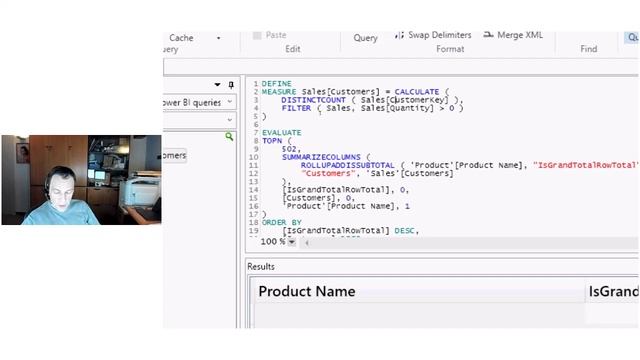Screen dimensions: 640x360
Task: Open the 100 % zoom dropdown
Action: pyautogui.click(x=292, y=242)
